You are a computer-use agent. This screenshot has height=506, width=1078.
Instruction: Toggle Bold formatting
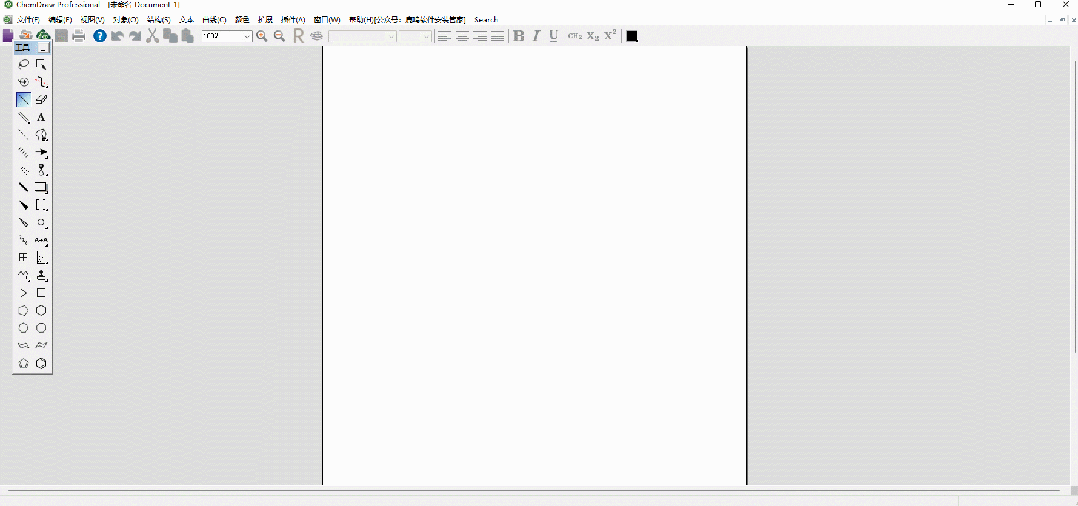518,36
